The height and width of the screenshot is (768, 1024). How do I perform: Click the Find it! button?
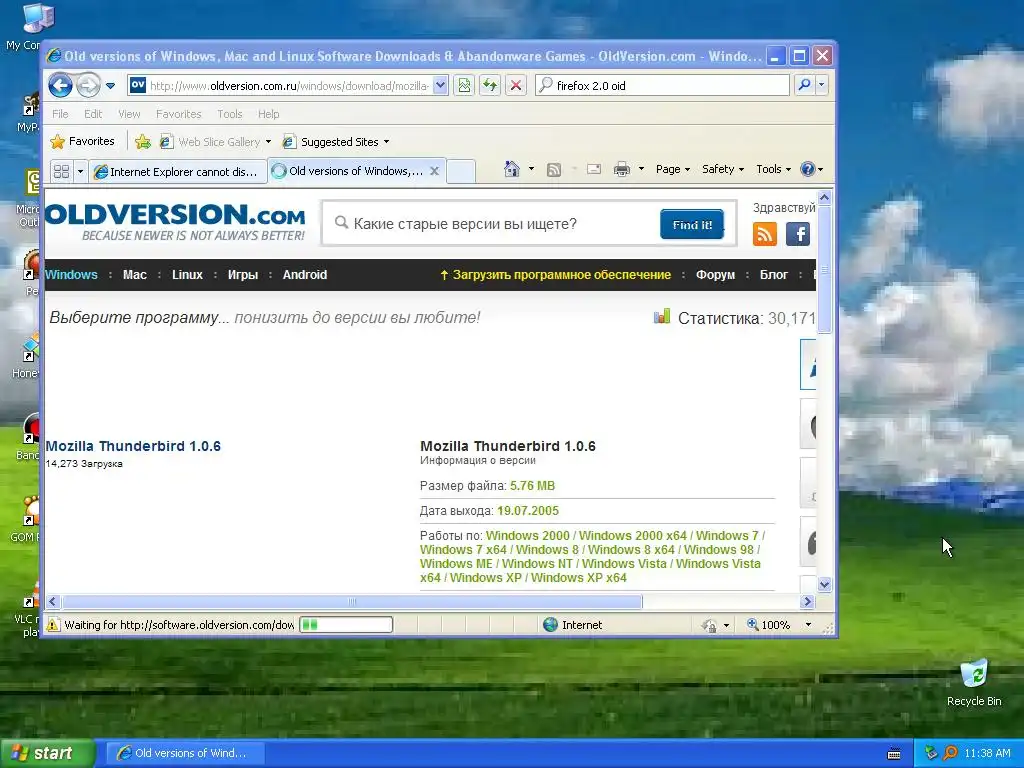tap(692, 225)
